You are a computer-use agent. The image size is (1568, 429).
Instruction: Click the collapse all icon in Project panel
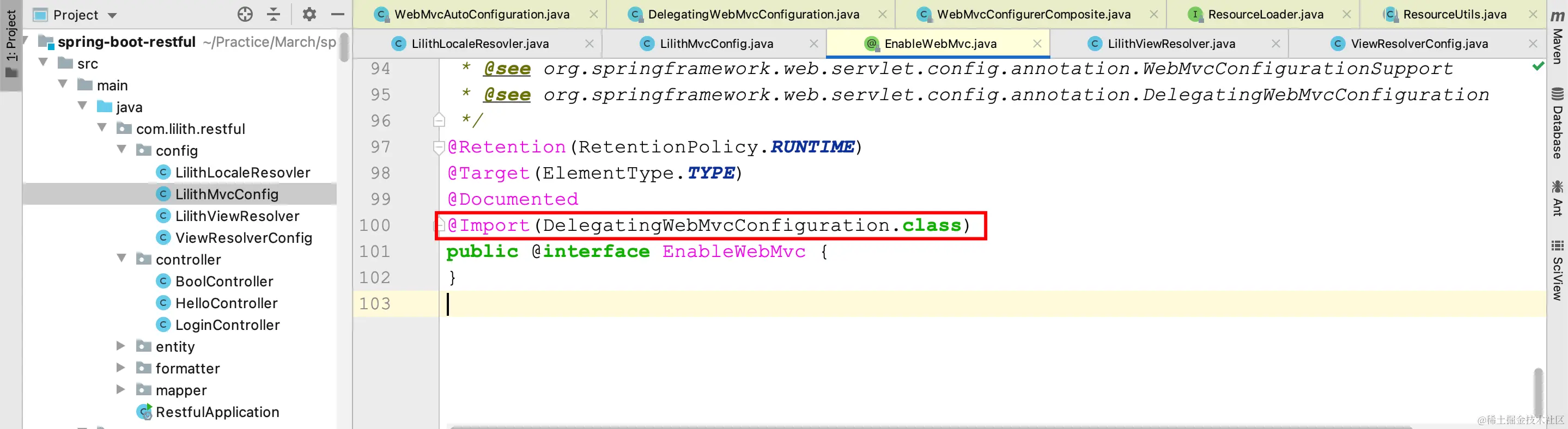point(274,14)
